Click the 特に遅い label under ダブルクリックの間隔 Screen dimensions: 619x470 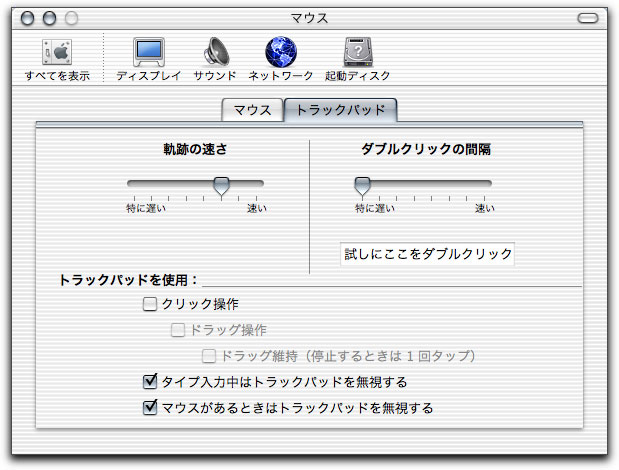point(375,208)
